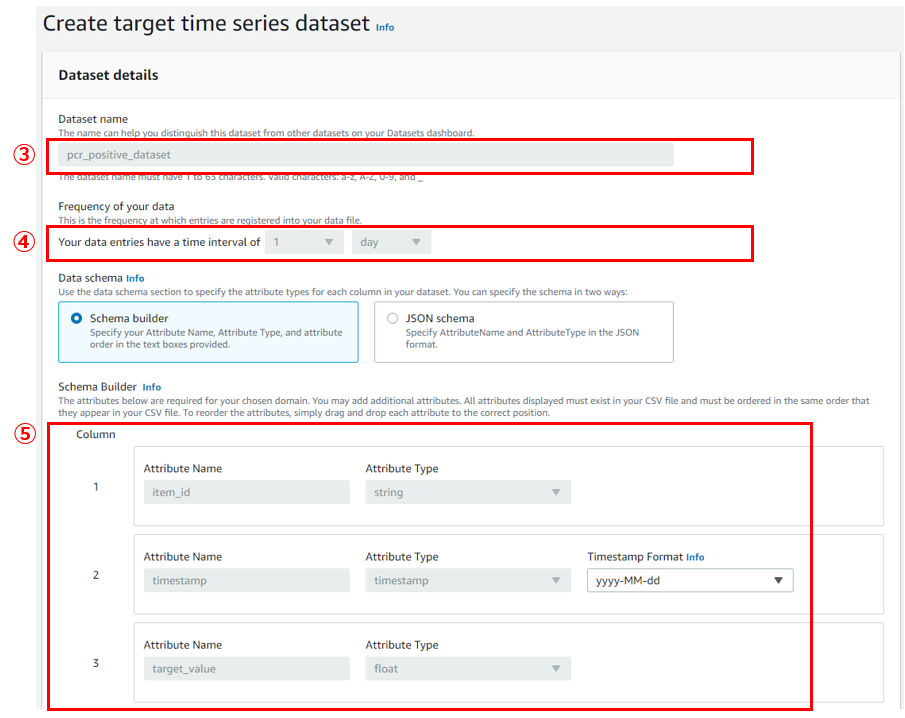Open the Schema Builder Info link
The width and height of the screenshot is (905, 718).
click(x=151, y=387)
